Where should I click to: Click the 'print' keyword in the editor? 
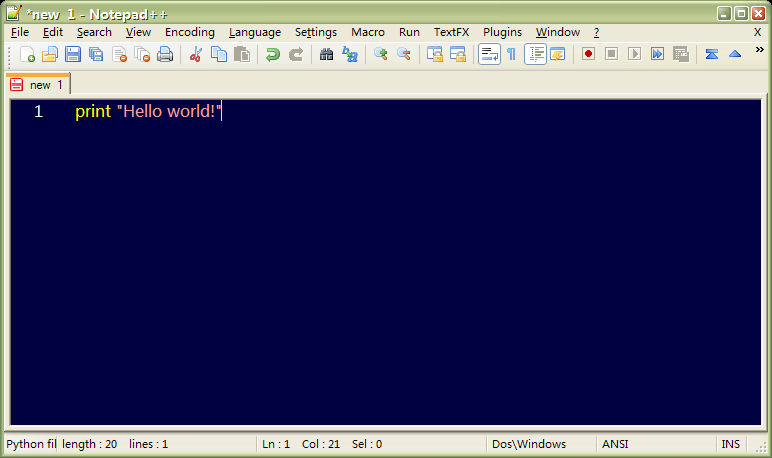click(x=93, y=112)
